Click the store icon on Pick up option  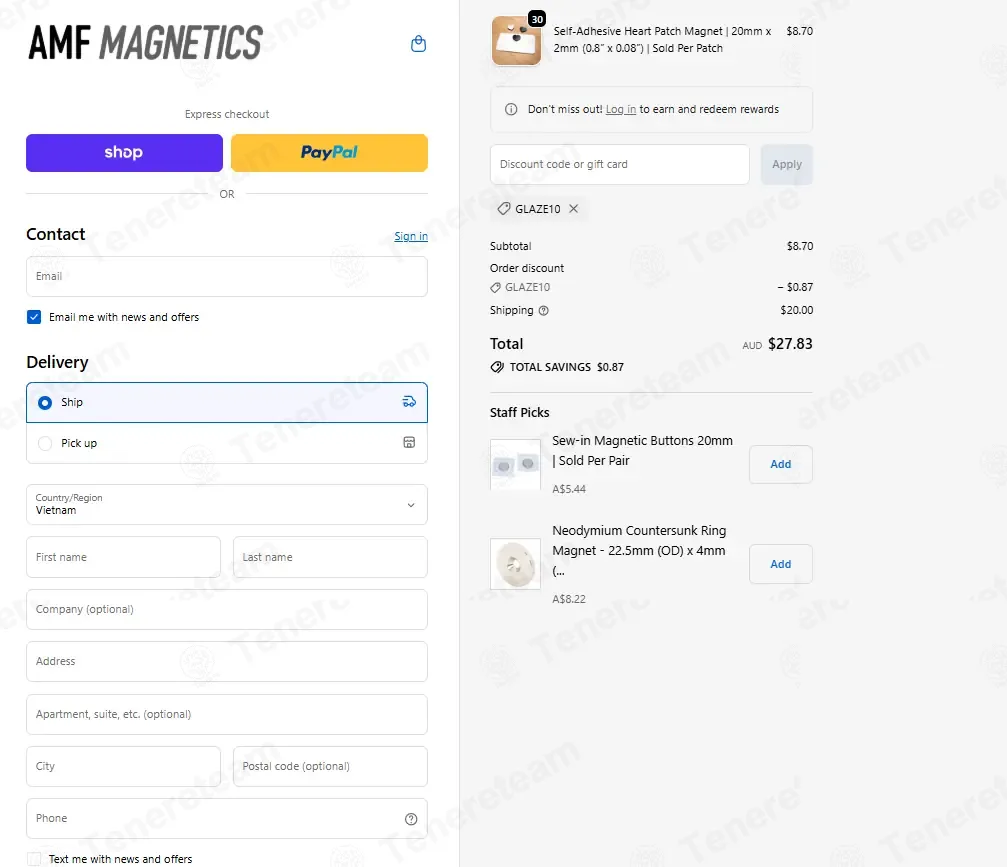pos(409,442)
